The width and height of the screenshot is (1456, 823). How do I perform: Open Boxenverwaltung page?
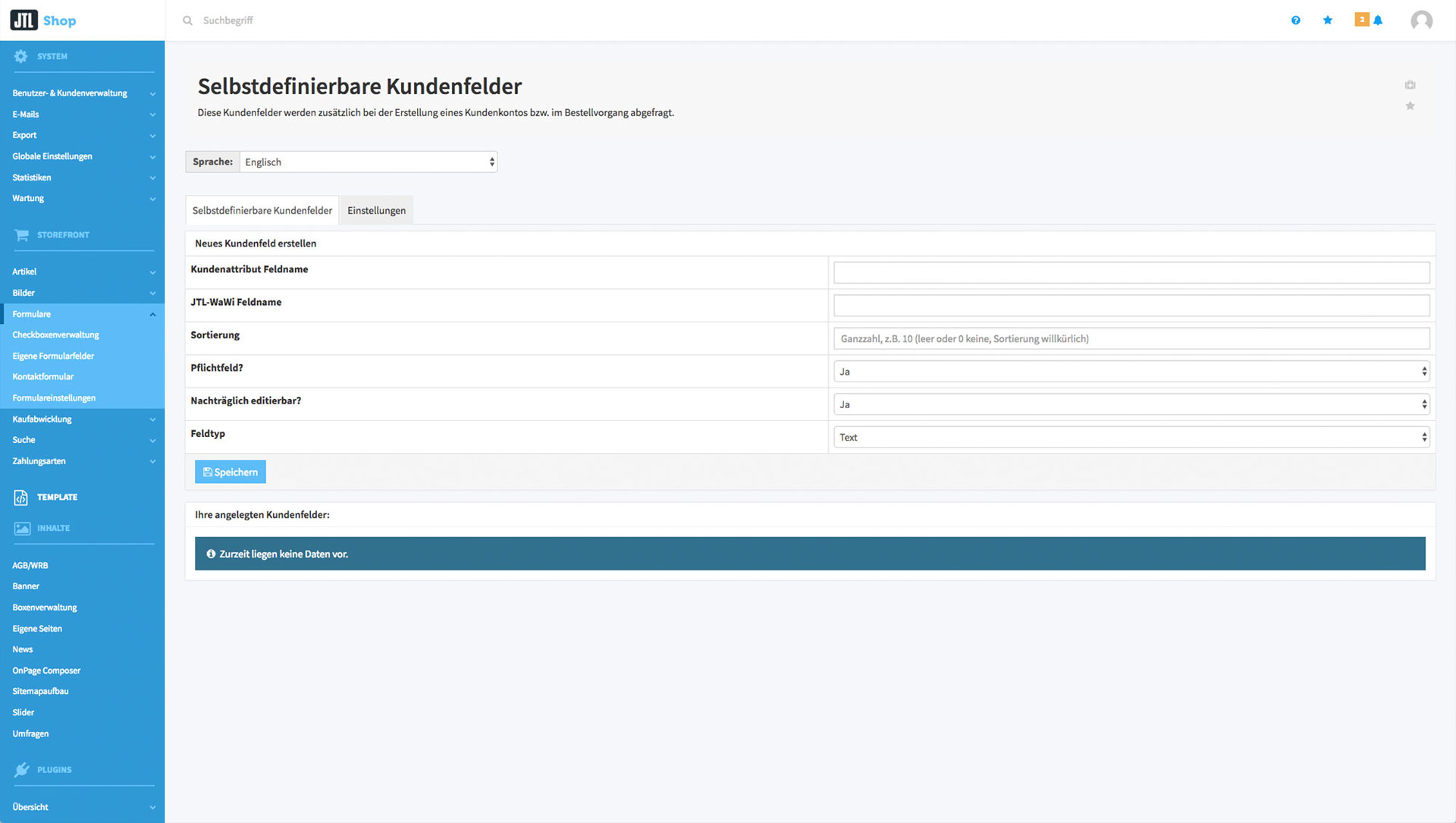45,608
